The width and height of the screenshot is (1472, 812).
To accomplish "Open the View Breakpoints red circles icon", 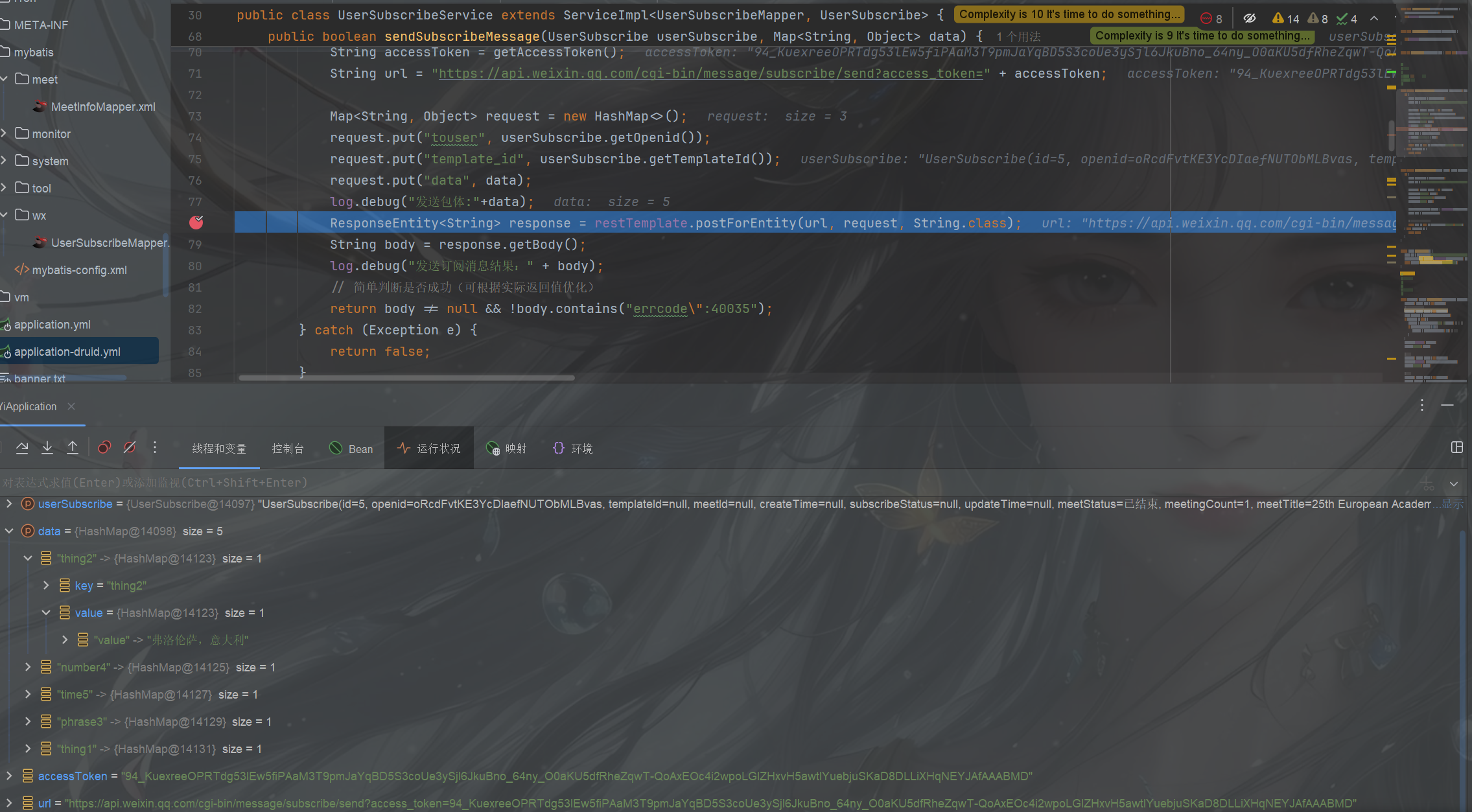I will 104,447.
